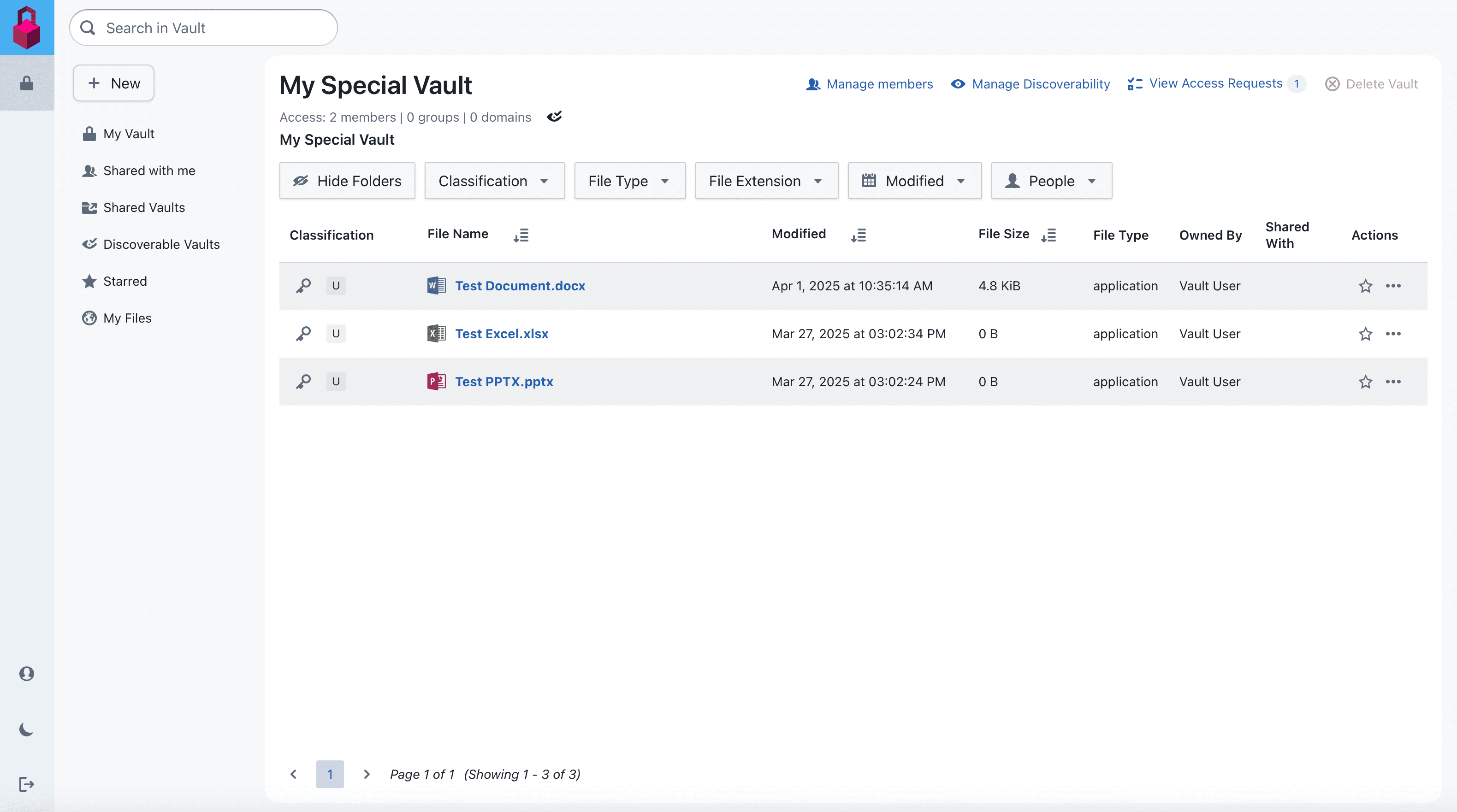Open Test PPTX.pptx
1457x812 pixels.
click(504, 382)
